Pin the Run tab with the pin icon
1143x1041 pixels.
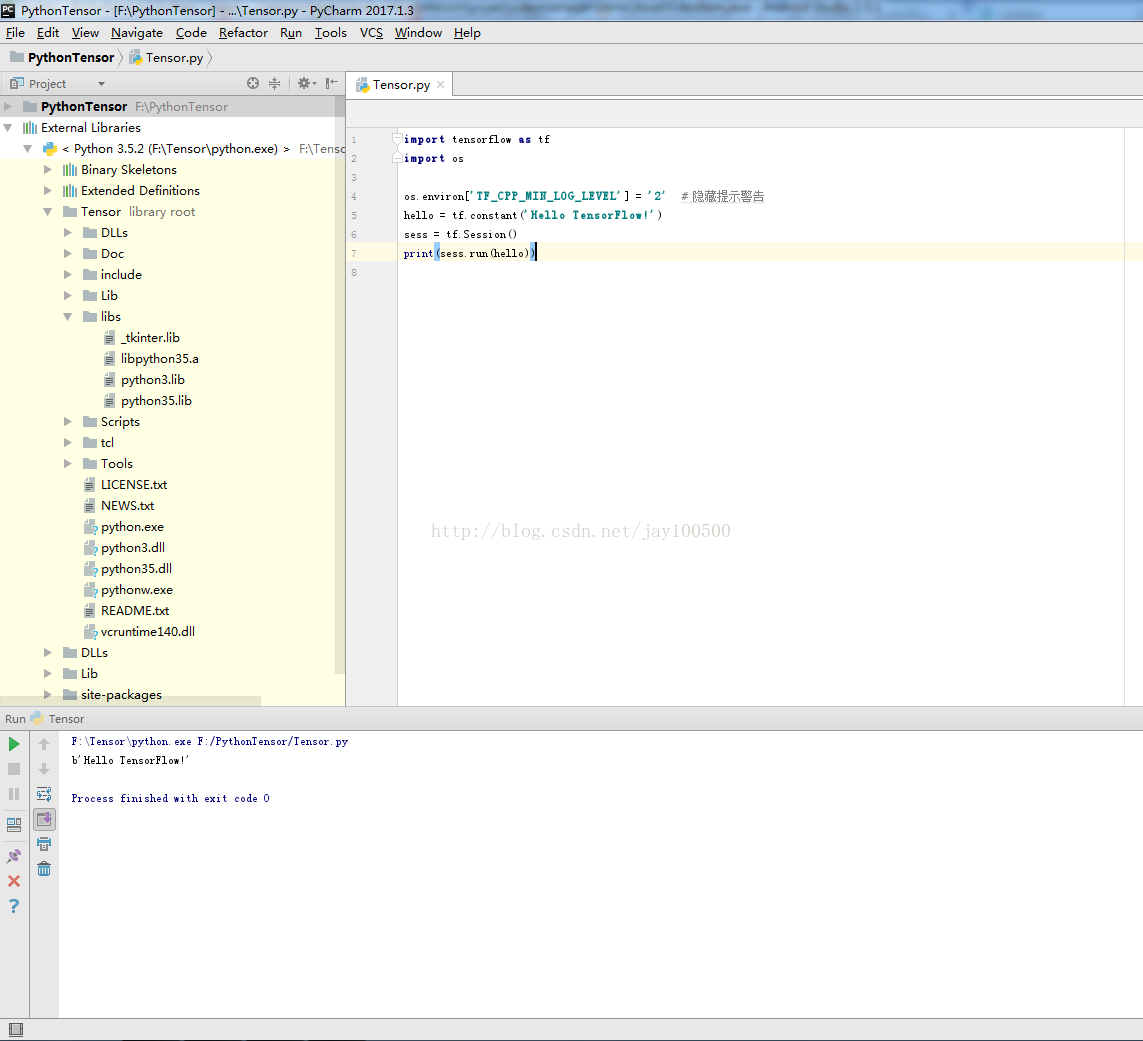tap(14, 856)
